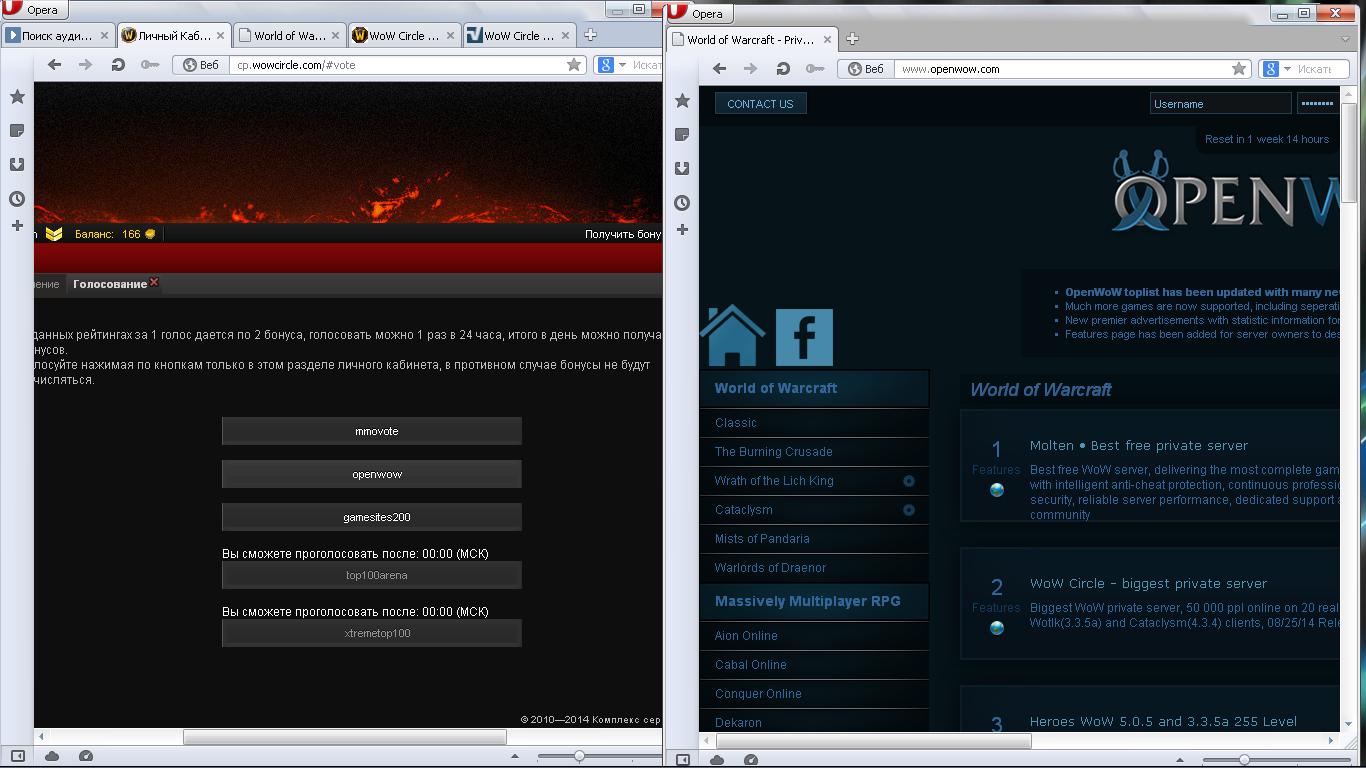Open The Burning Crusade link
The image size is (1366, 768).
[773, 452]
